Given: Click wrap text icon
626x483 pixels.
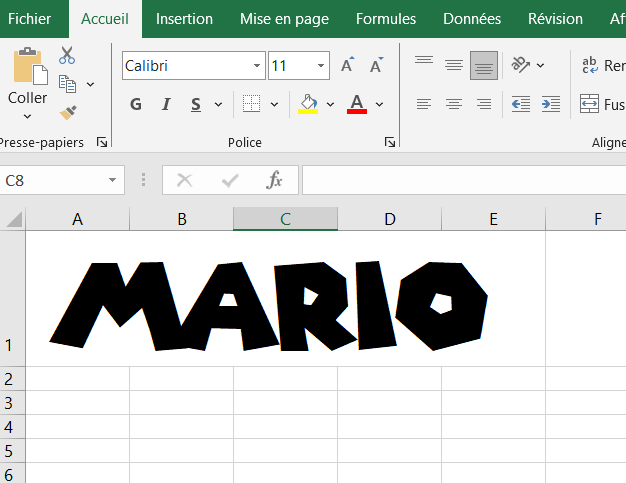Looking at the screenshot, I should [x=590, y=65].
